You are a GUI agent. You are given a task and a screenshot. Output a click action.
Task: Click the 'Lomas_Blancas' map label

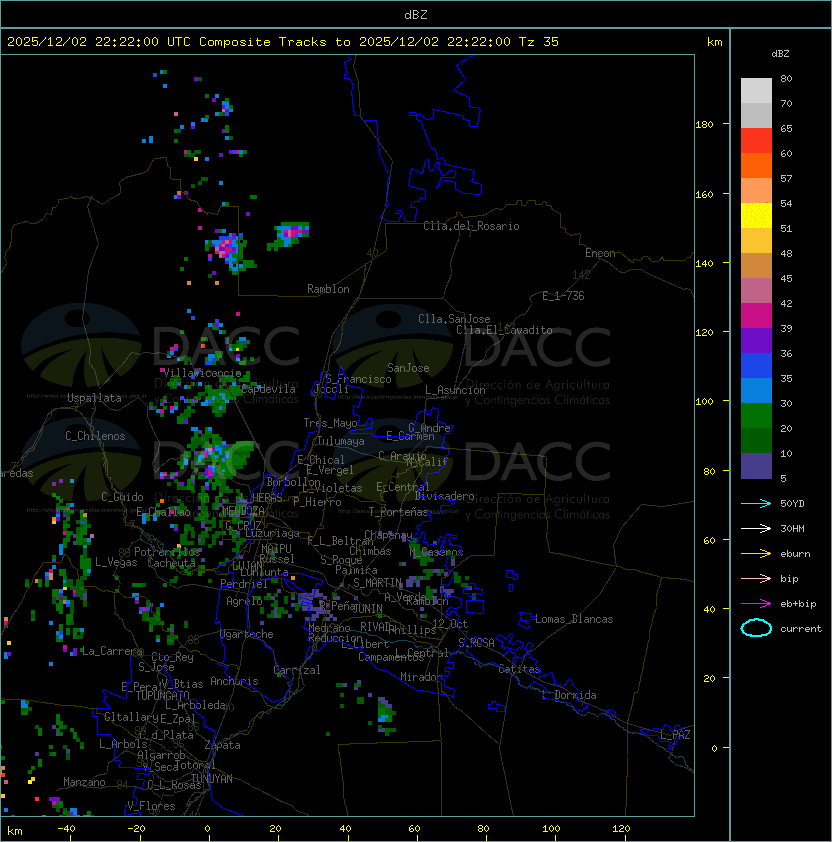tap(574, 619)
